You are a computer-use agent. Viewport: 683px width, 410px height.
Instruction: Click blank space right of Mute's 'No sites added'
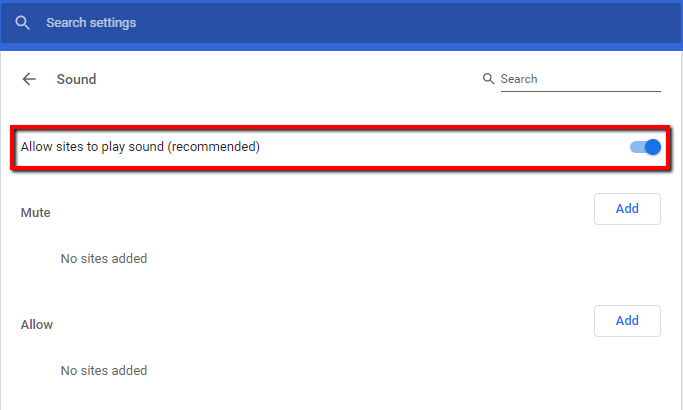400,258
